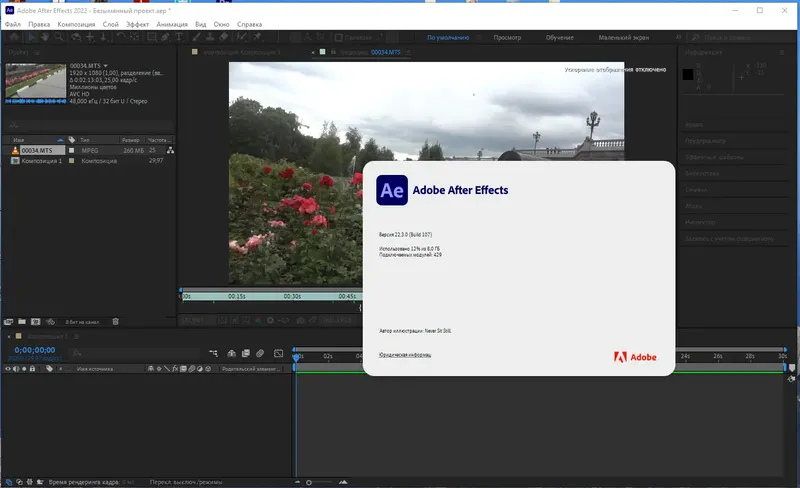Open Эффект menu

137,24
